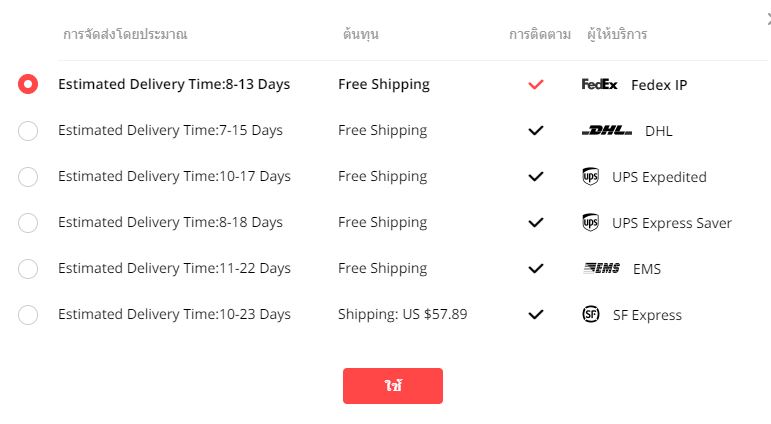Click the EMS carrier logo
Viewport: 771px width, 424px height.
(x=601, y=268)
